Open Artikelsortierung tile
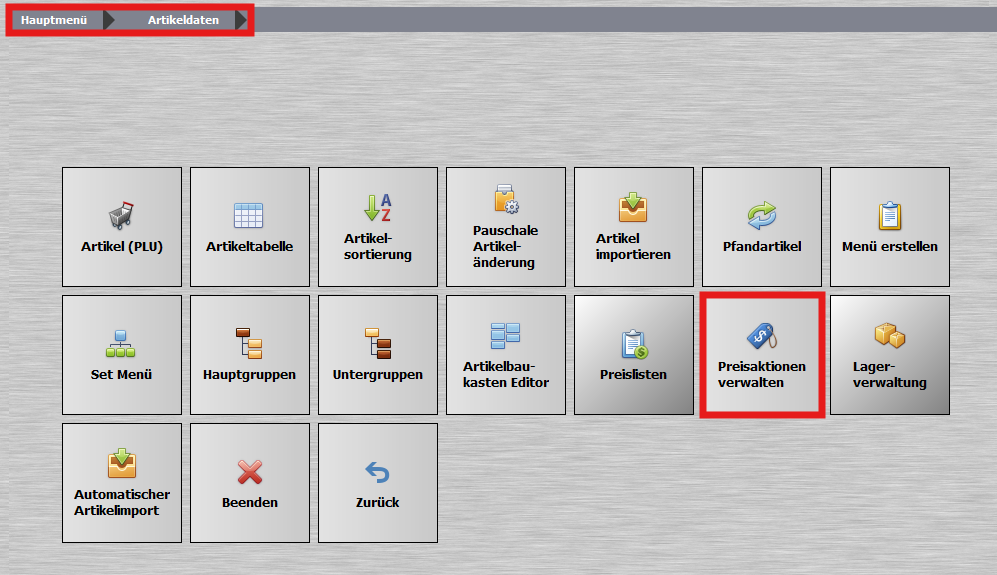The height and width of the screenshot is (575, 997). coord(378,227)
